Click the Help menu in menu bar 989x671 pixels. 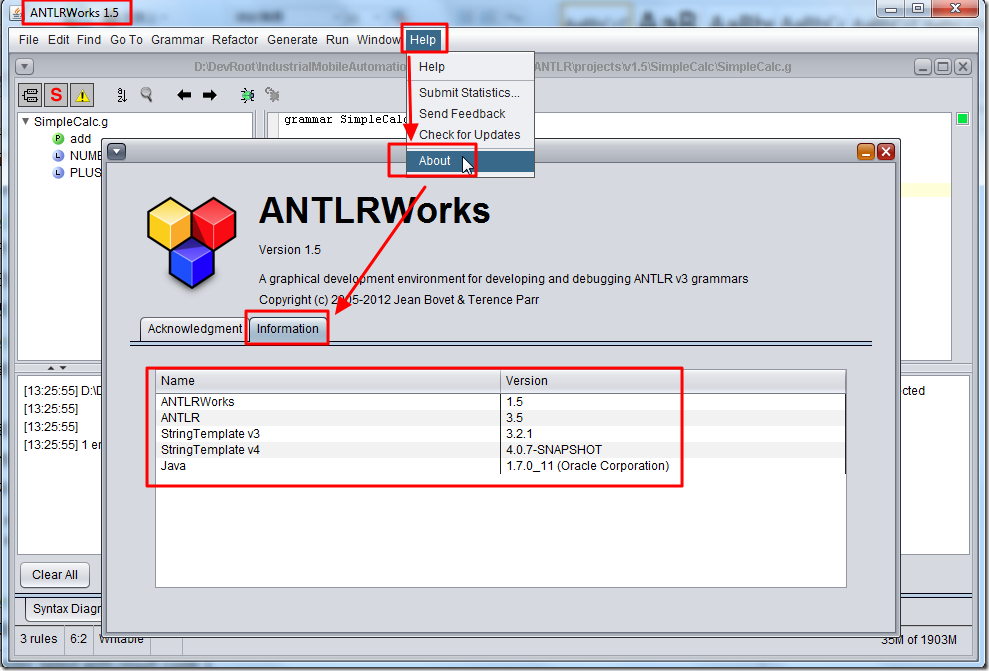(x=423, y=40)
